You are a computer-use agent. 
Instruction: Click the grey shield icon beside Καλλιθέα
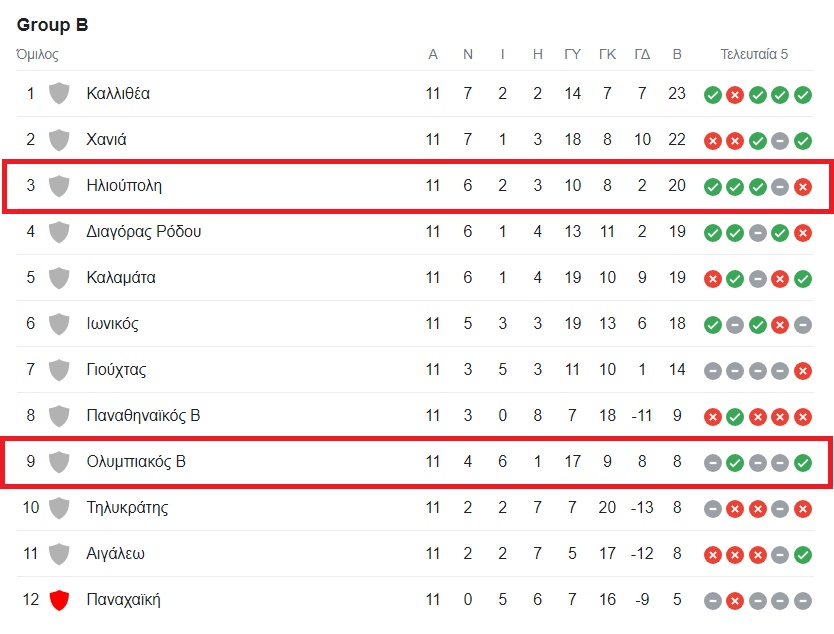[59, 94]
